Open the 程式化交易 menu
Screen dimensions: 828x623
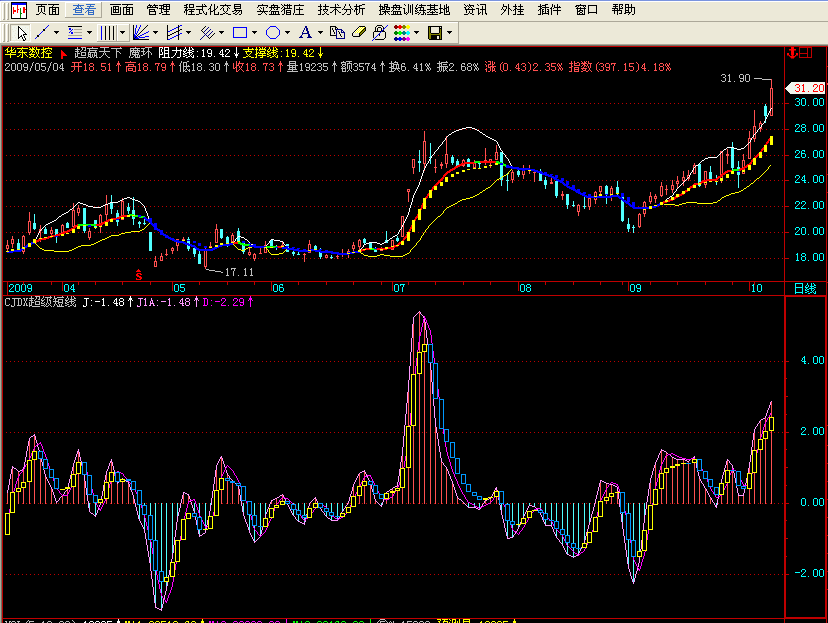coord(213,10)
